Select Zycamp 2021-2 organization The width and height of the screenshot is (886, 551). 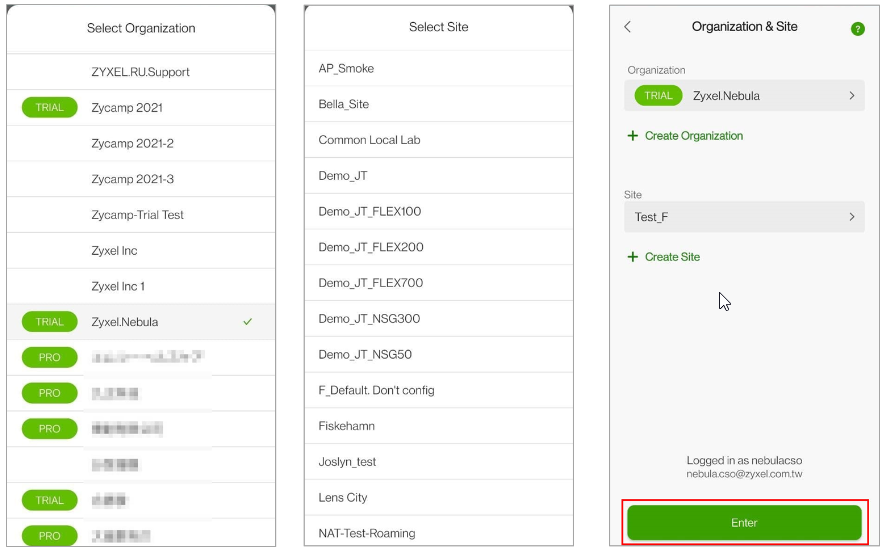(132, 144)
